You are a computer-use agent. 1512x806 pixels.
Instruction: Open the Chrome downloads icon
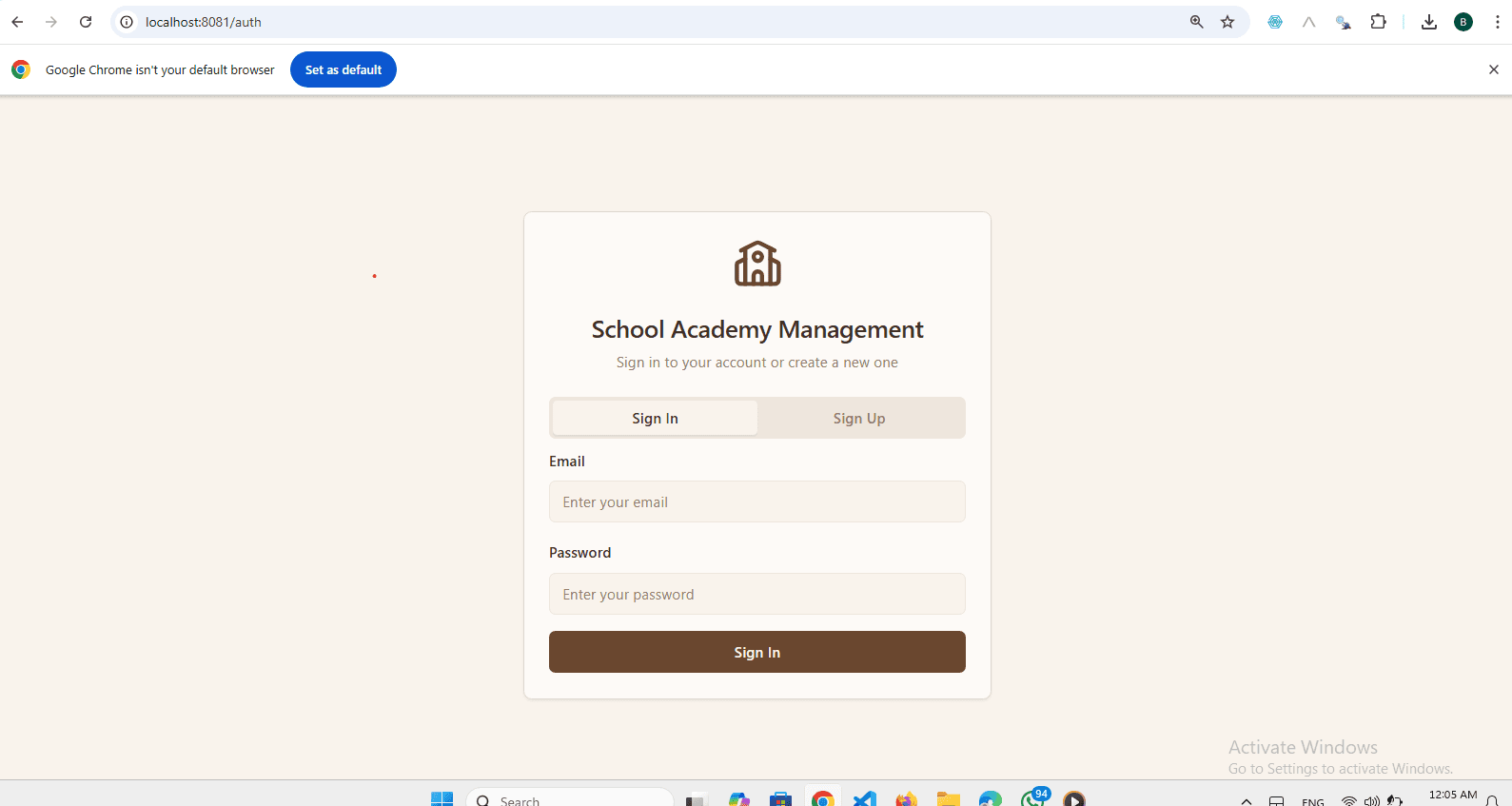pyautogui.click(x=1428, y=22)
